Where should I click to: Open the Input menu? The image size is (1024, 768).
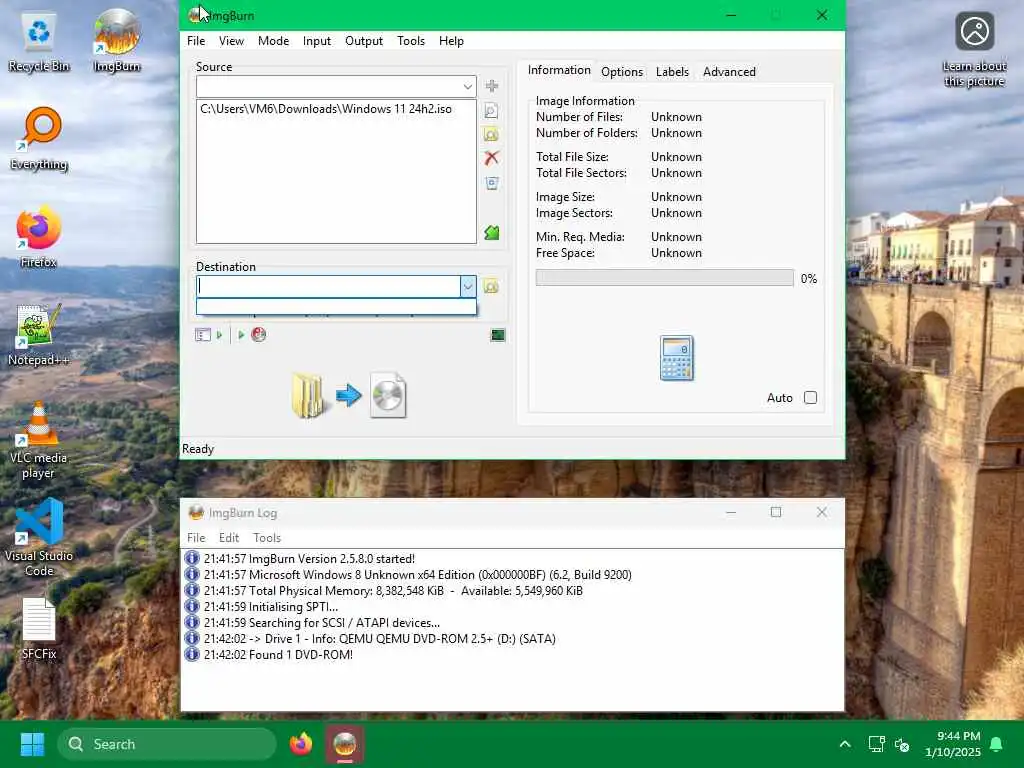click(x=317, y=40)
